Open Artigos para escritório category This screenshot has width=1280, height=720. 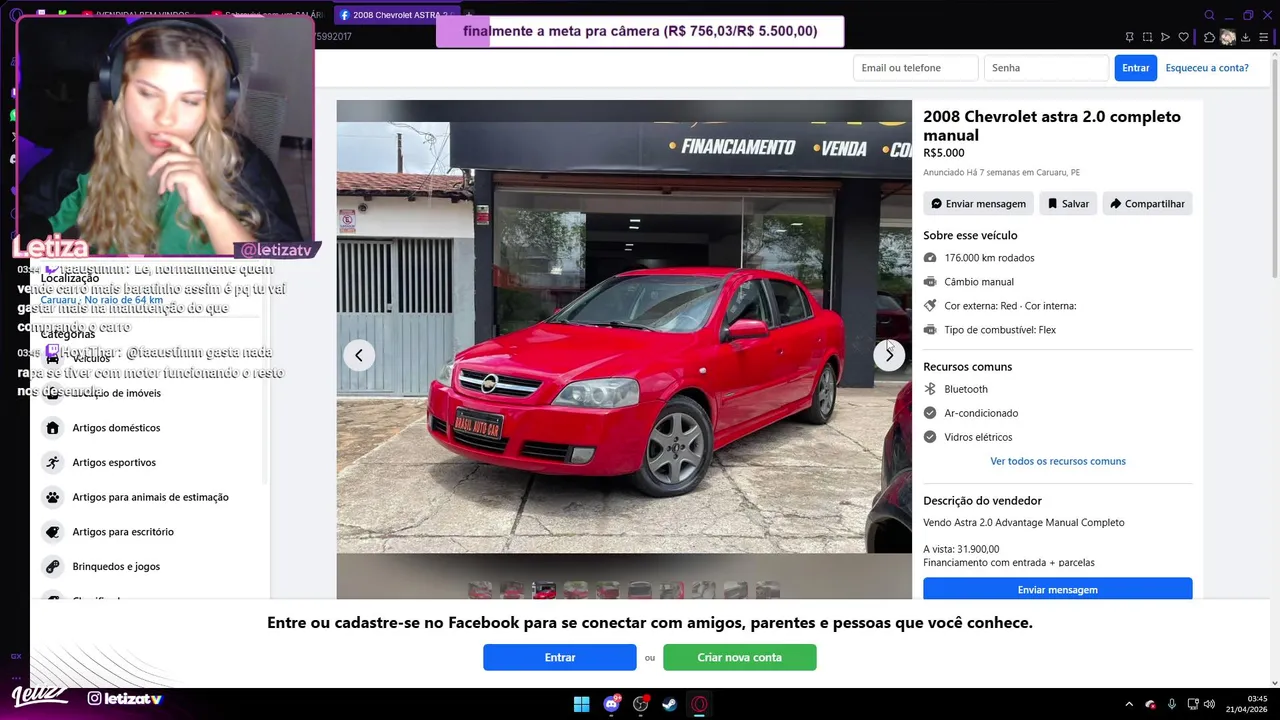click(x=150, y=532)
